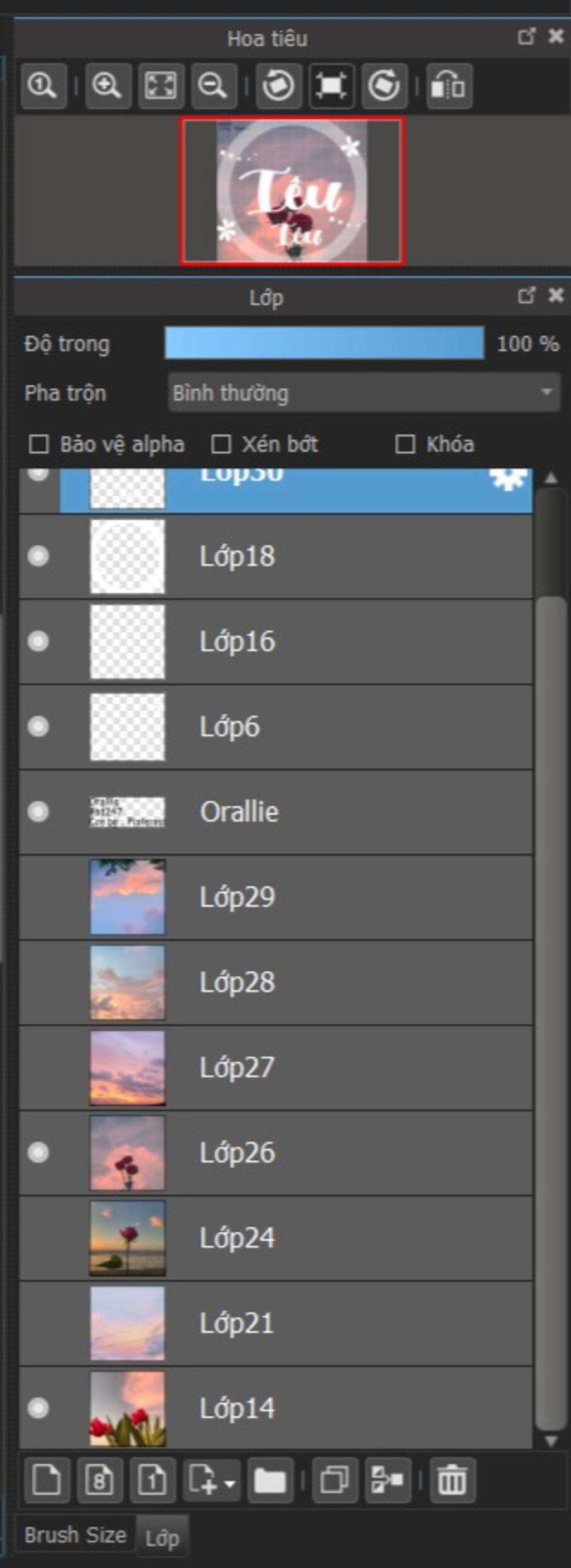Delete the selected layer with trash icon
This screenshot has height=1568, width=571.
[x=452, y=1480]
